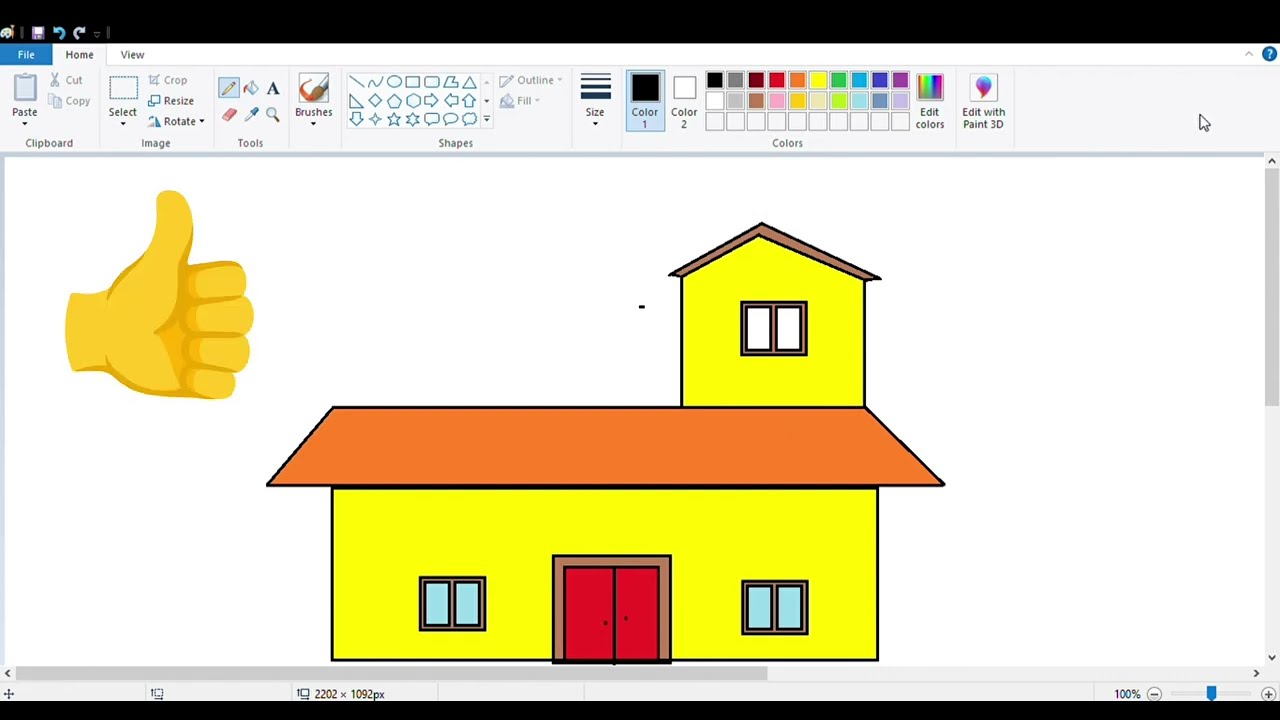Choose the Hexagon shape
This screenshot has width=1280, height=720.
click(413, 101)
